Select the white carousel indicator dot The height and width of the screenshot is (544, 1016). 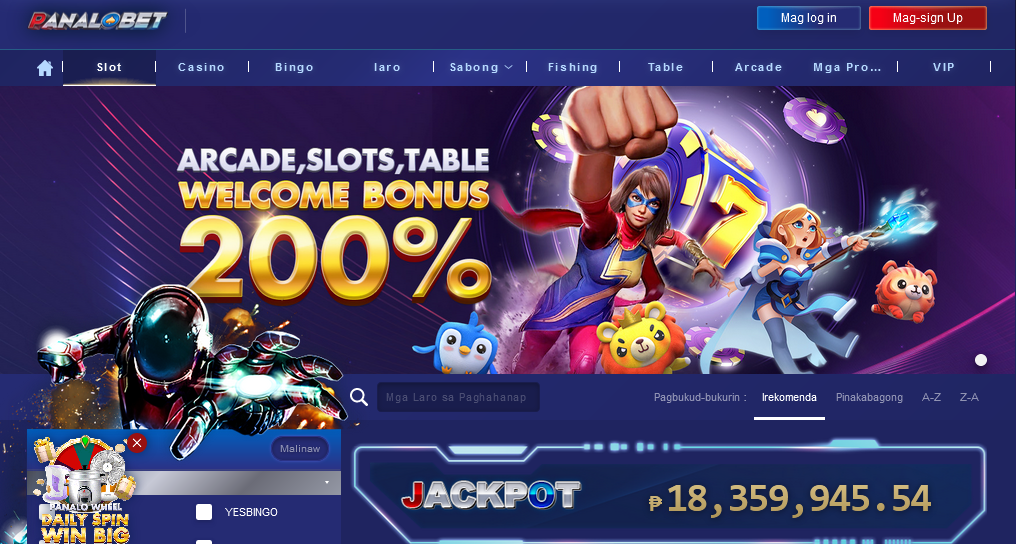point(981,360)
